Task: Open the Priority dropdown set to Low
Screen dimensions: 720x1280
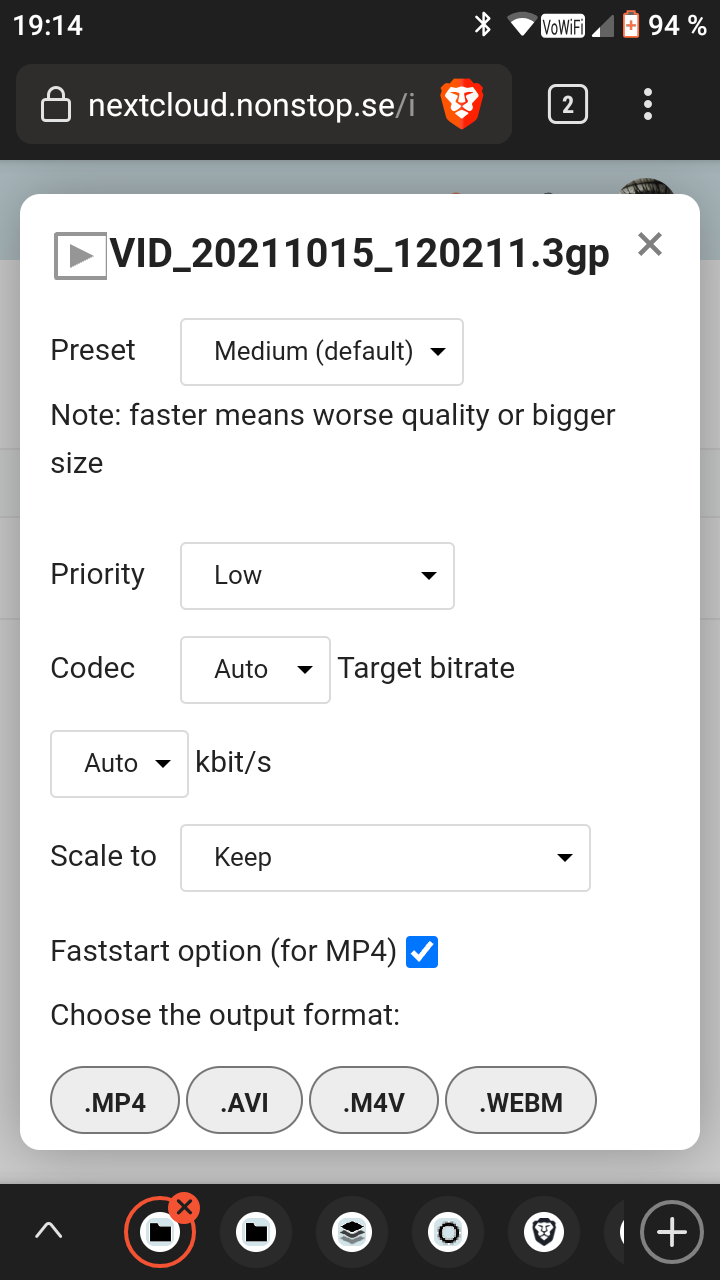Action: click(x=317, y=576)
